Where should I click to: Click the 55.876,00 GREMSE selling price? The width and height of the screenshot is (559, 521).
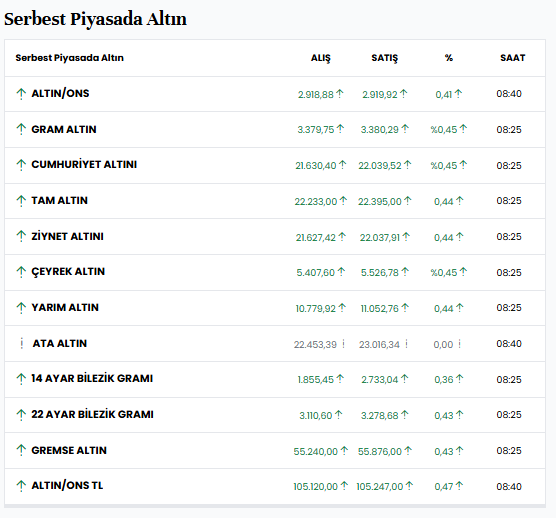(x=380, y=451)
